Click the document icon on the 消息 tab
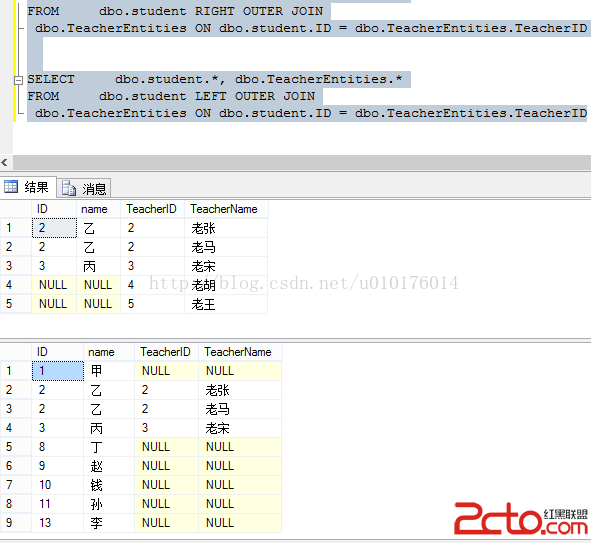The height and width of the screenshot is (545, 591). [69, 188]
